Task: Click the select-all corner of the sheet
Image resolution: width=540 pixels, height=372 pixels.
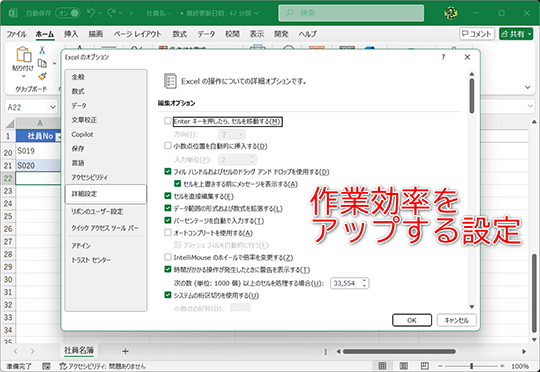Action: (x=10, y=123)
